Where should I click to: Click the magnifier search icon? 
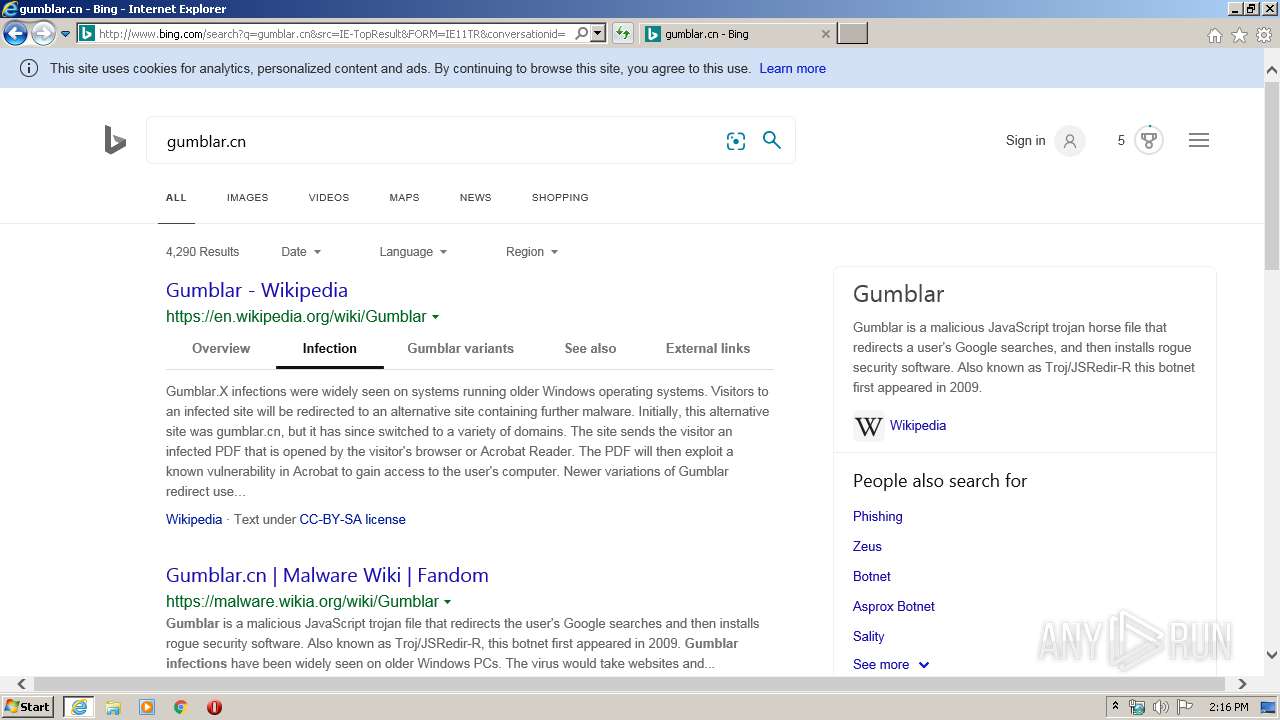(x=772, y=140)
